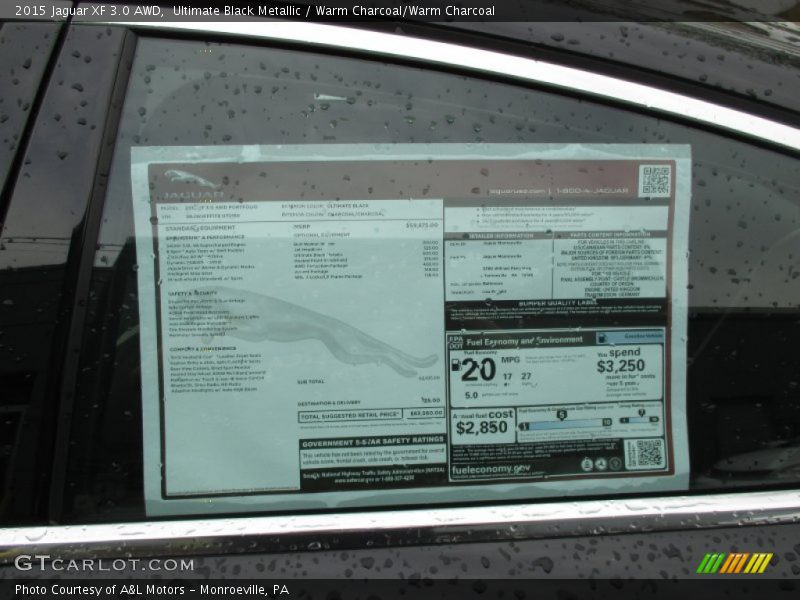Click the QR code beside jaguarusa.com
Viewport: 800px width, 600px height.
[655, 180]
